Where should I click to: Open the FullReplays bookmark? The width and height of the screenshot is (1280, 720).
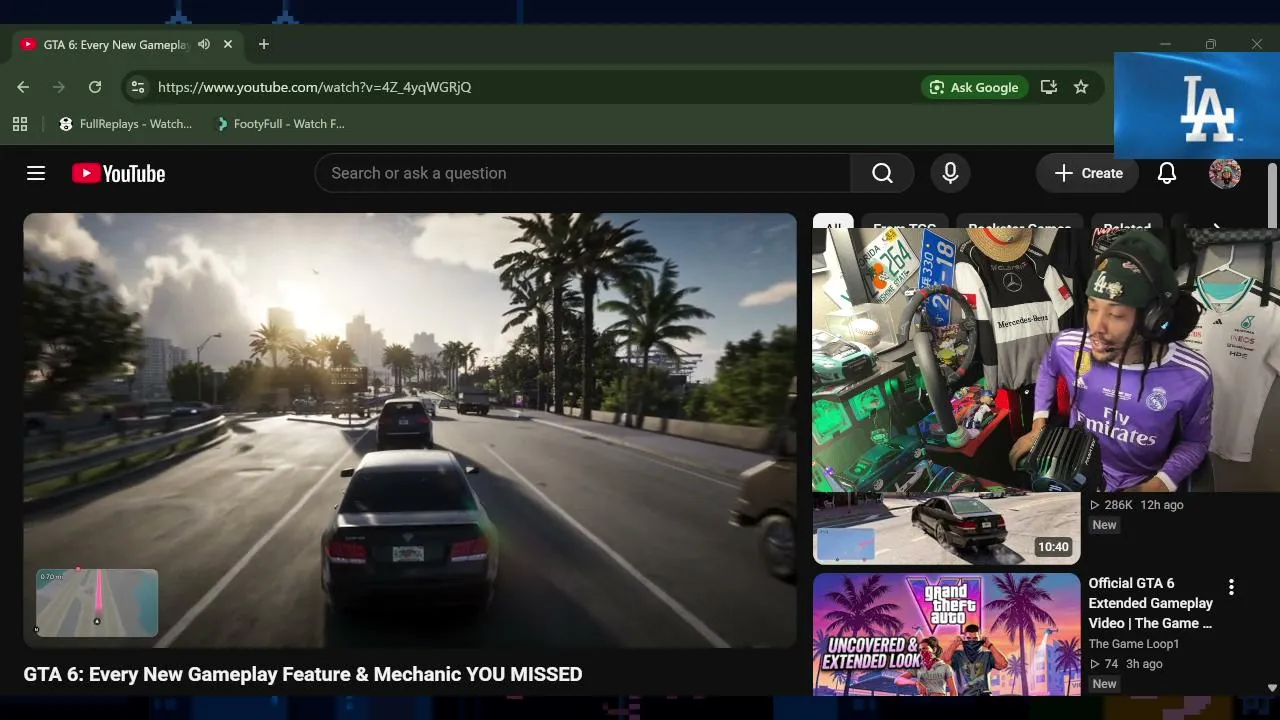coord(126,124)
